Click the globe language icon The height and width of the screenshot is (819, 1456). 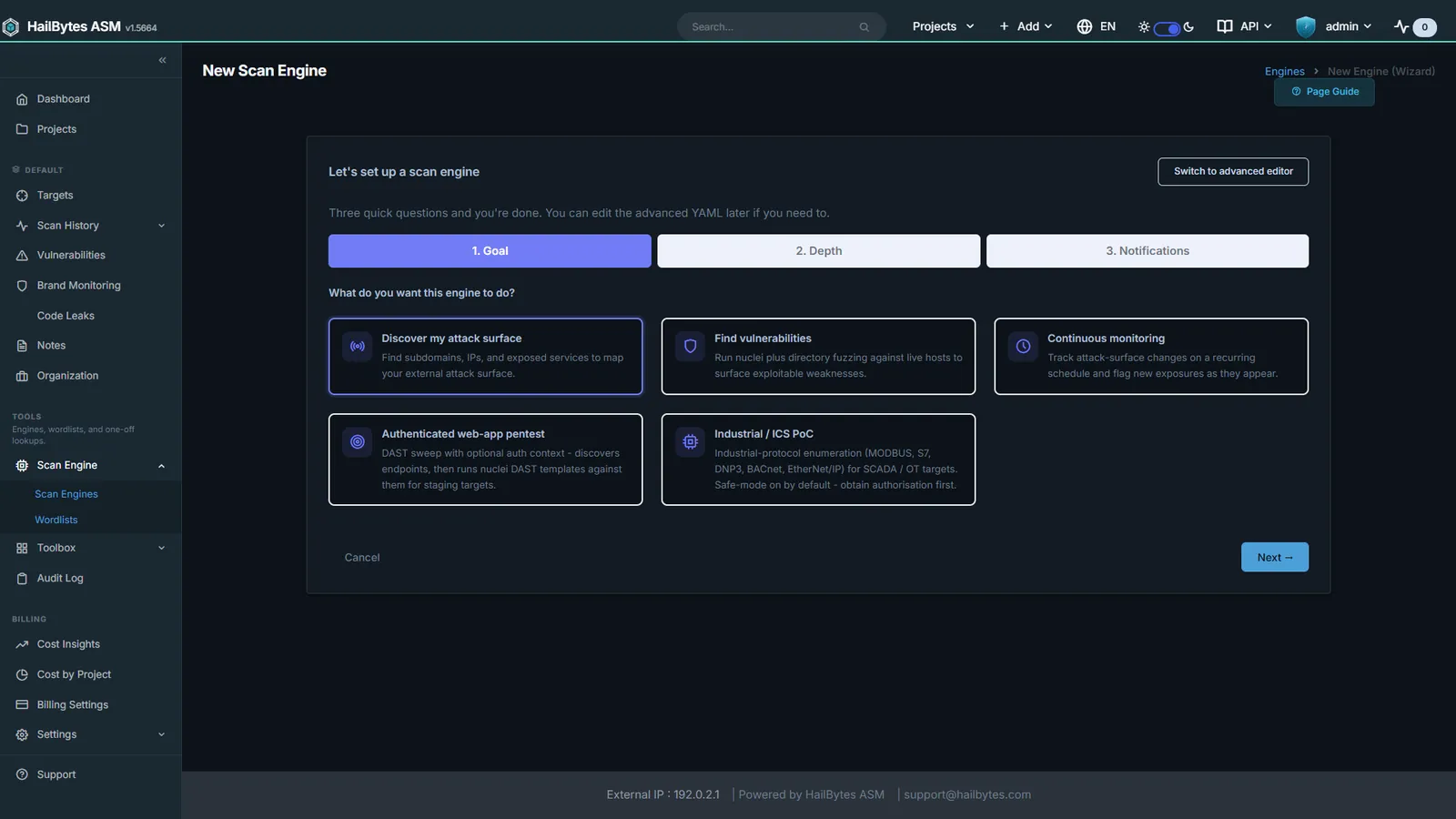1084,26
